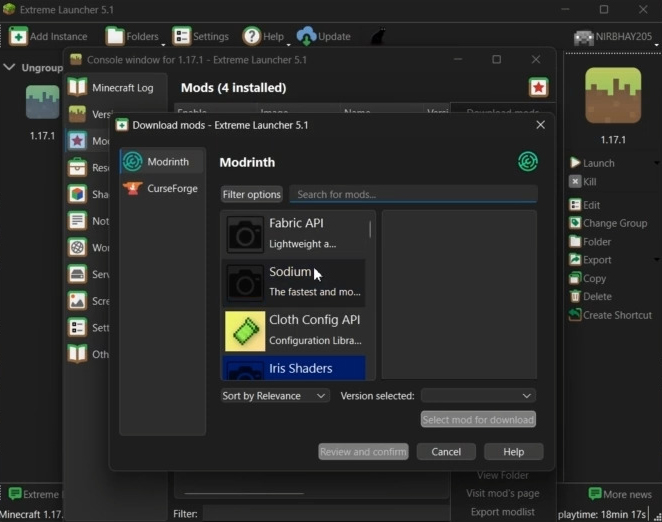The width and height of the screenshot is (662, 522).
Task: Click the Extreme news icon at bottom left
Action: pyautogui.click(x=15, y=494)
